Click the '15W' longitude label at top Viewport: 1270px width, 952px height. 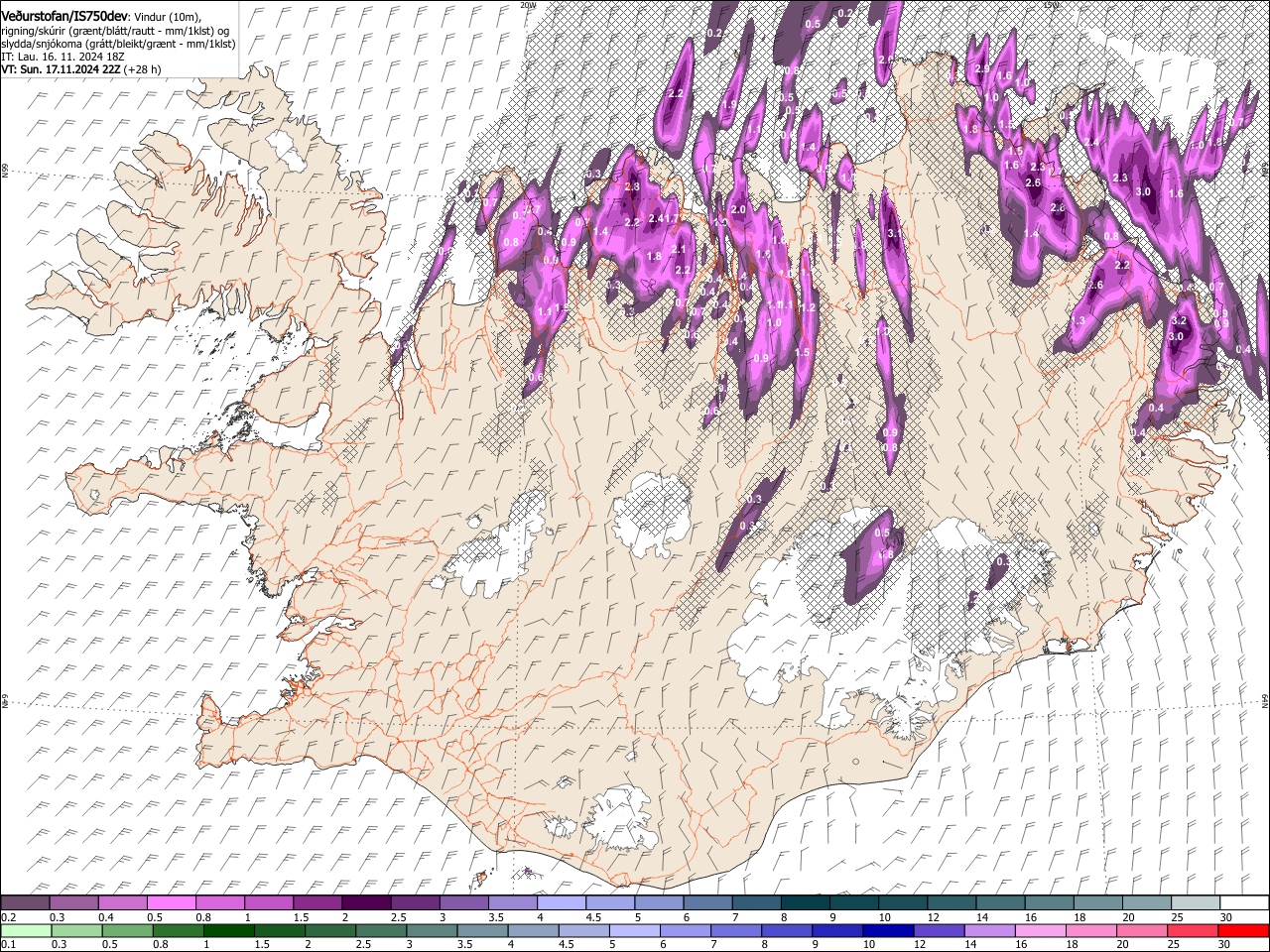pyautogui.click(x=1052, y=5)
